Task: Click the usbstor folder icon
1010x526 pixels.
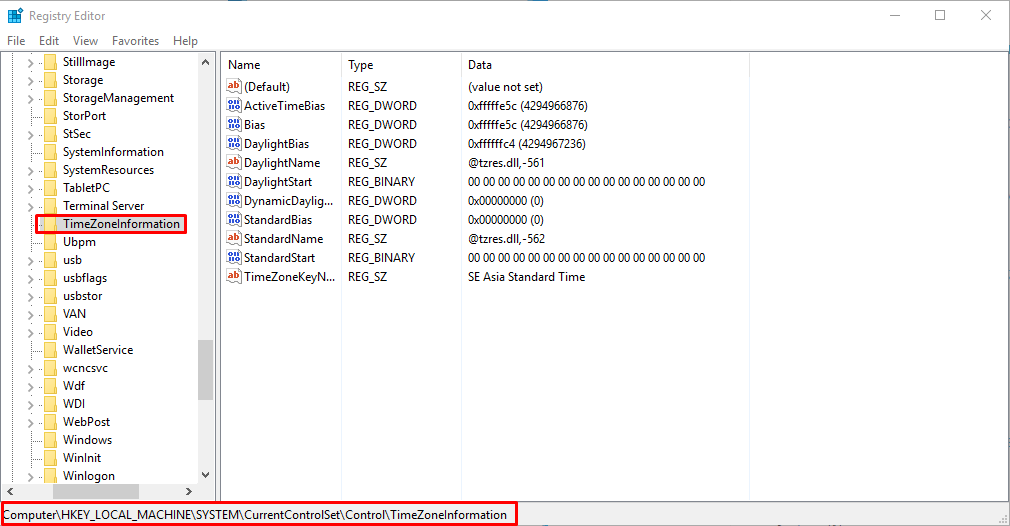Action: (50, 296)
